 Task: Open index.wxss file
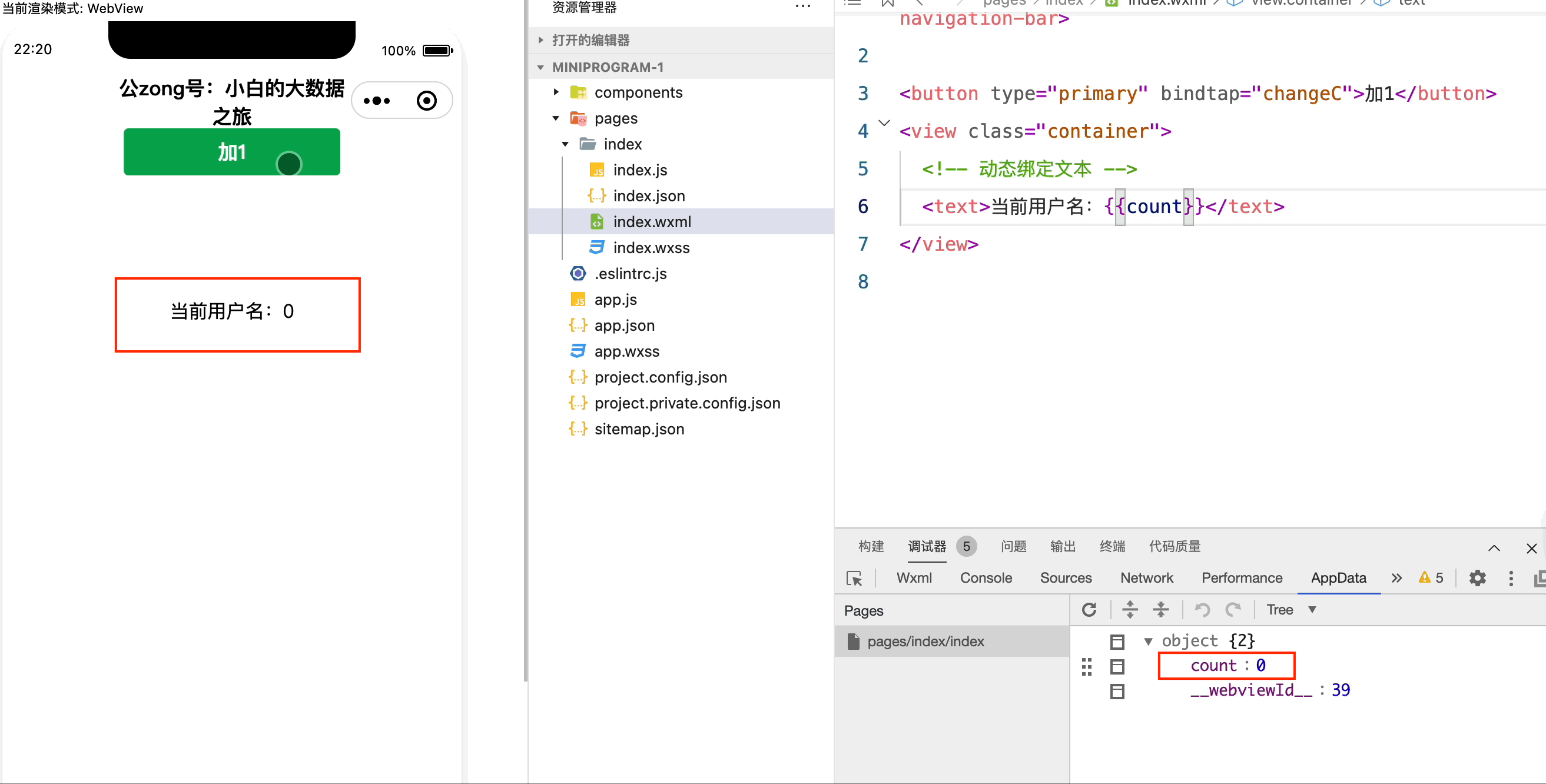point(651,248)
